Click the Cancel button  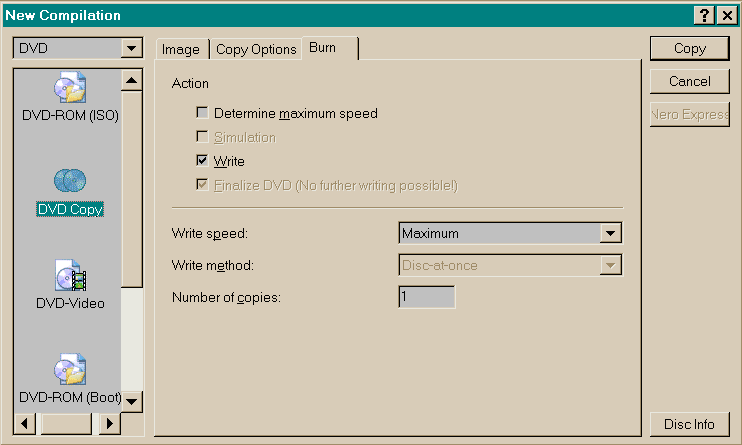(689, 81)
